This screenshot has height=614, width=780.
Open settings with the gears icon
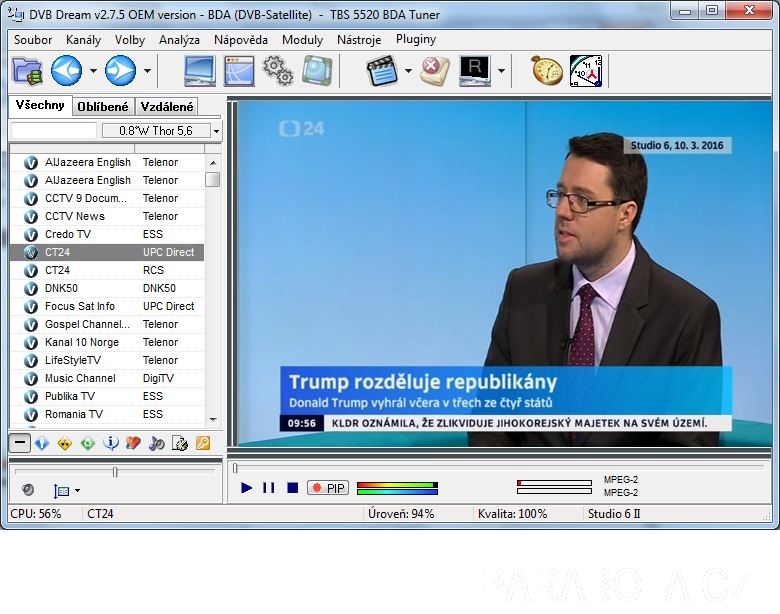[277, 71]
